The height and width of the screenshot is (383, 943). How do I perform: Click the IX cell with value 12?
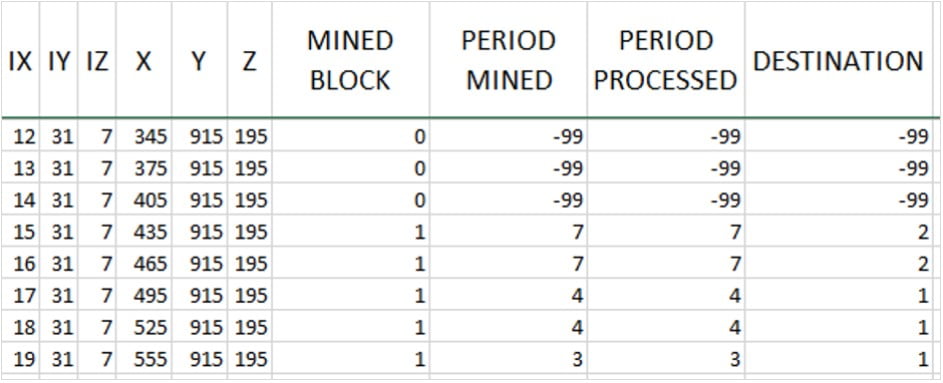point(20,137)
